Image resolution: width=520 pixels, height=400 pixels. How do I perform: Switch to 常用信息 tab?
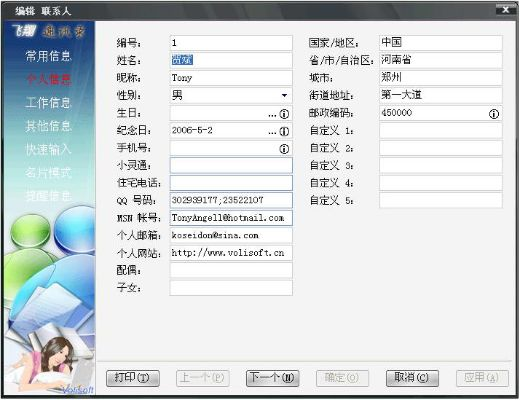48,56
